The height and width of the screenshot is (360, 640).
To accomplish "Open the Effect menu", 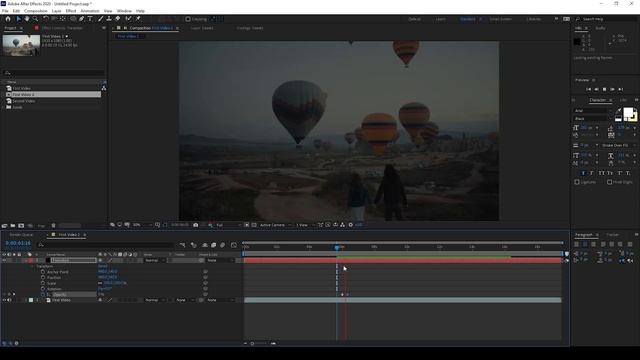I will 71,11.
